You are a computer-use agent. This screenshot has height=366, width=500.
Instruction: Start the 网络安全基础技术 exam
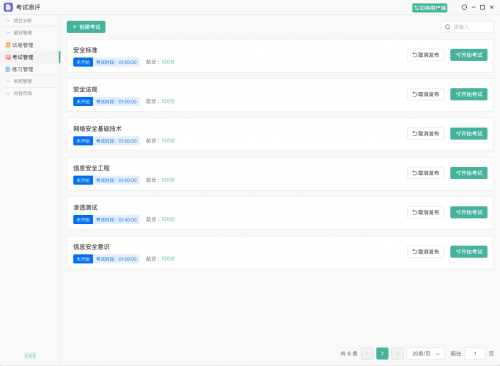469,134
